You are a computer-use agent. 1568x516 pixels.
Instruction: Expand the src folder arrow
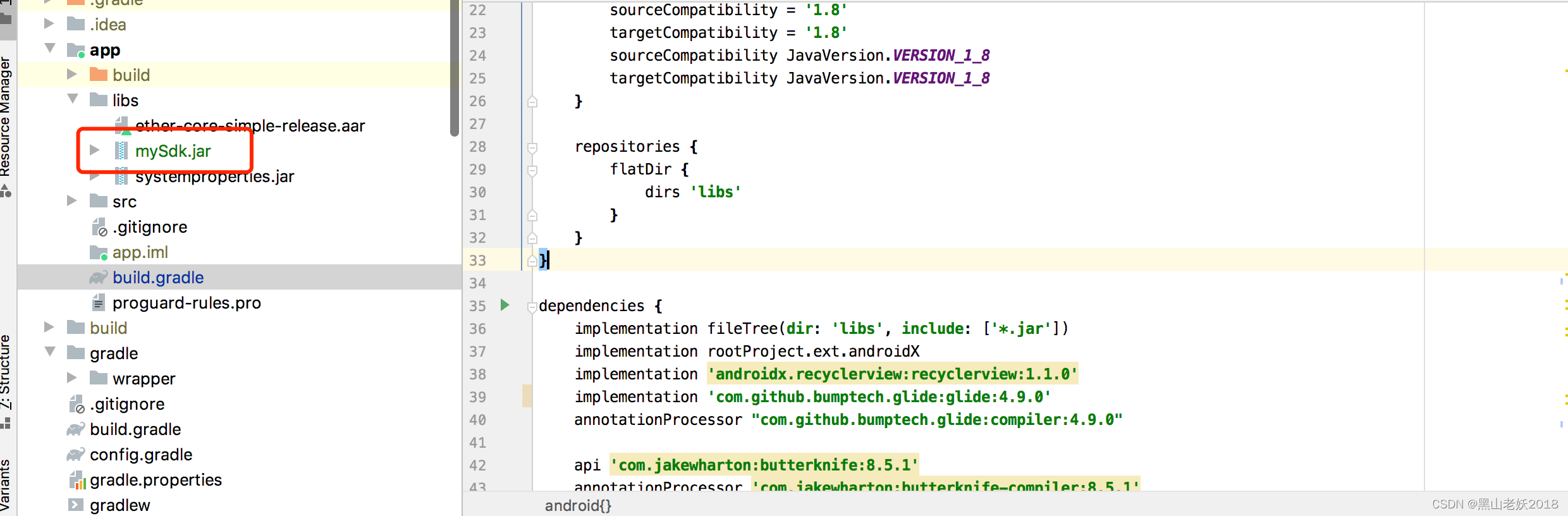[x=72, y=201]
